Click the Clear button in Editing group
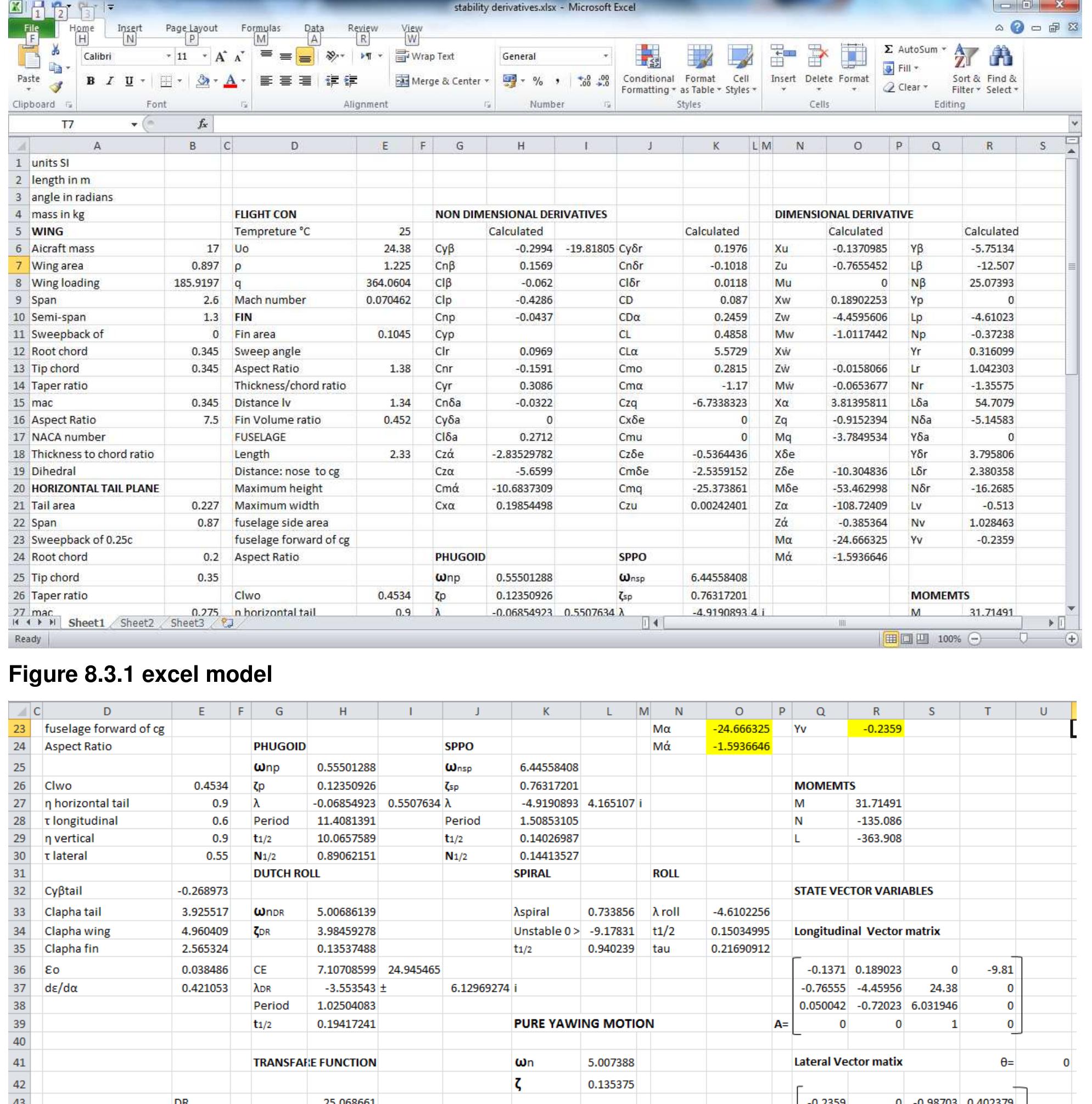Image resolution: width=1092 pixels, height=1104 pixels. coord(906,87)
